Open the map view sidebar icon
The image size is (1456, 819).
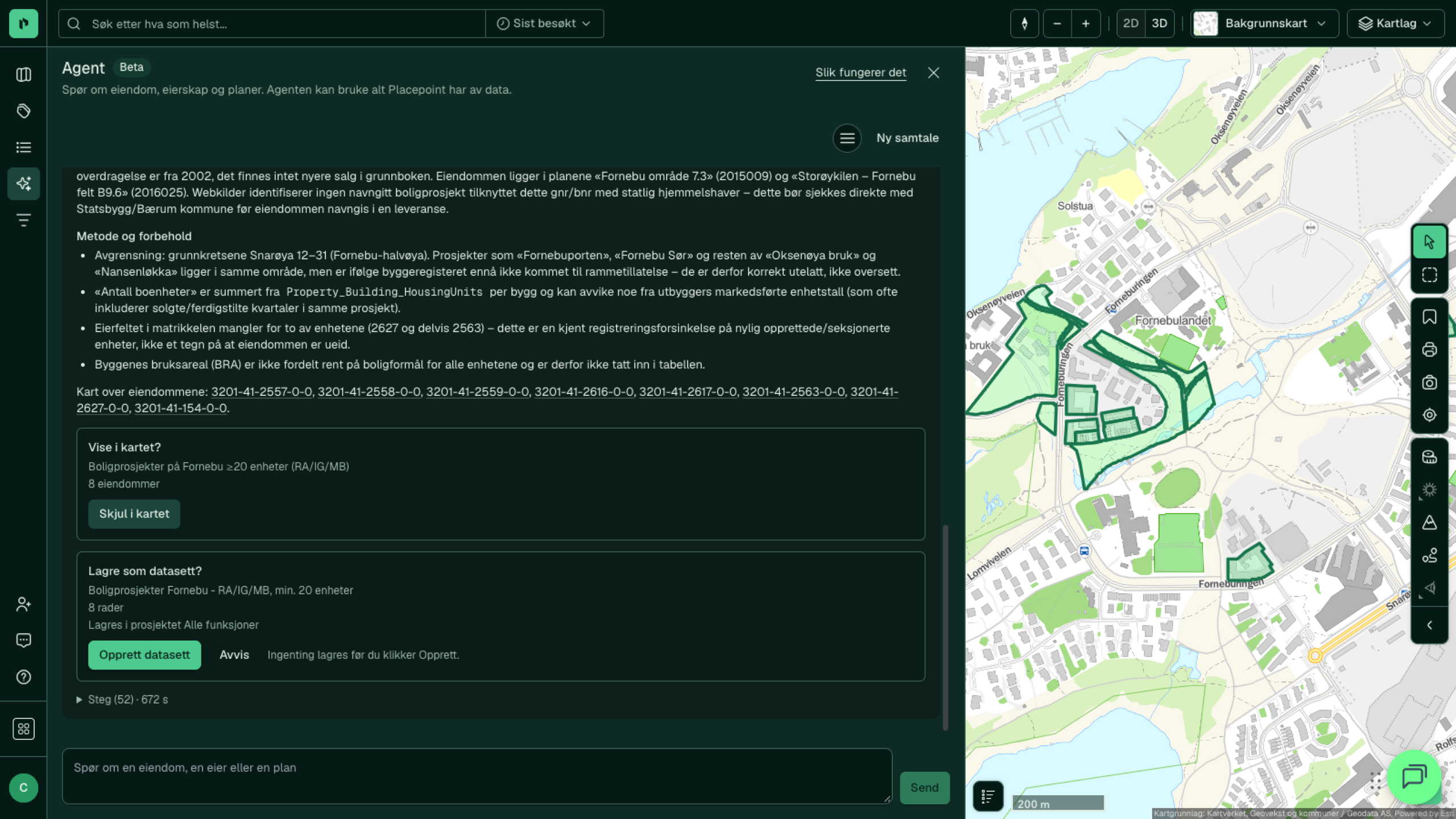[23, 75]
